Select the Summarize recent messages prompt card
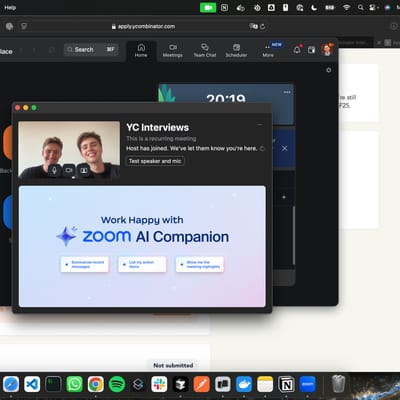 pos(84,264)
